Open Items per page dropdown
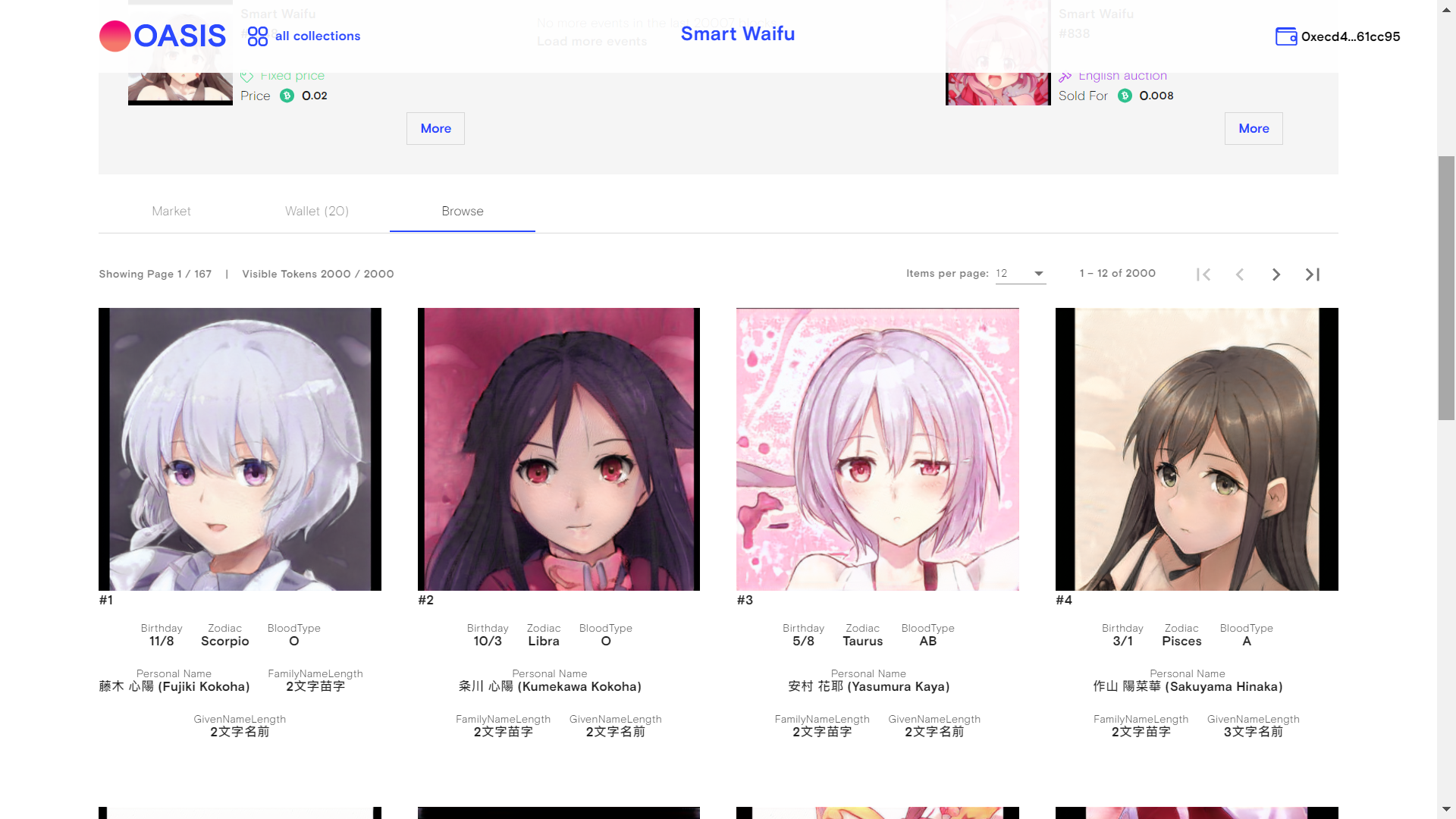 click(1021, 274)
